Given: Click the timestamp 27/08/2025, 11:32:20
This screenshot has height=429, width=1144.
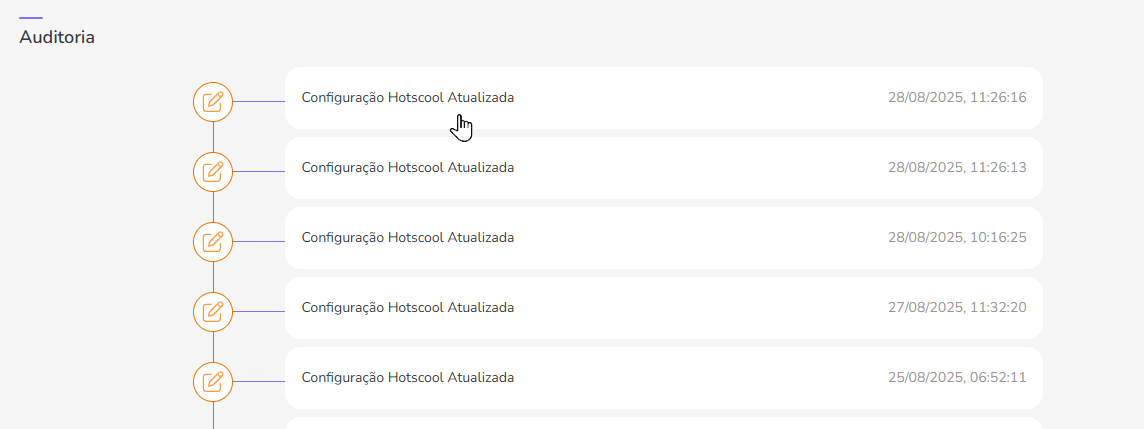Looking at the screenshot, I should click(x=957, y=308).
